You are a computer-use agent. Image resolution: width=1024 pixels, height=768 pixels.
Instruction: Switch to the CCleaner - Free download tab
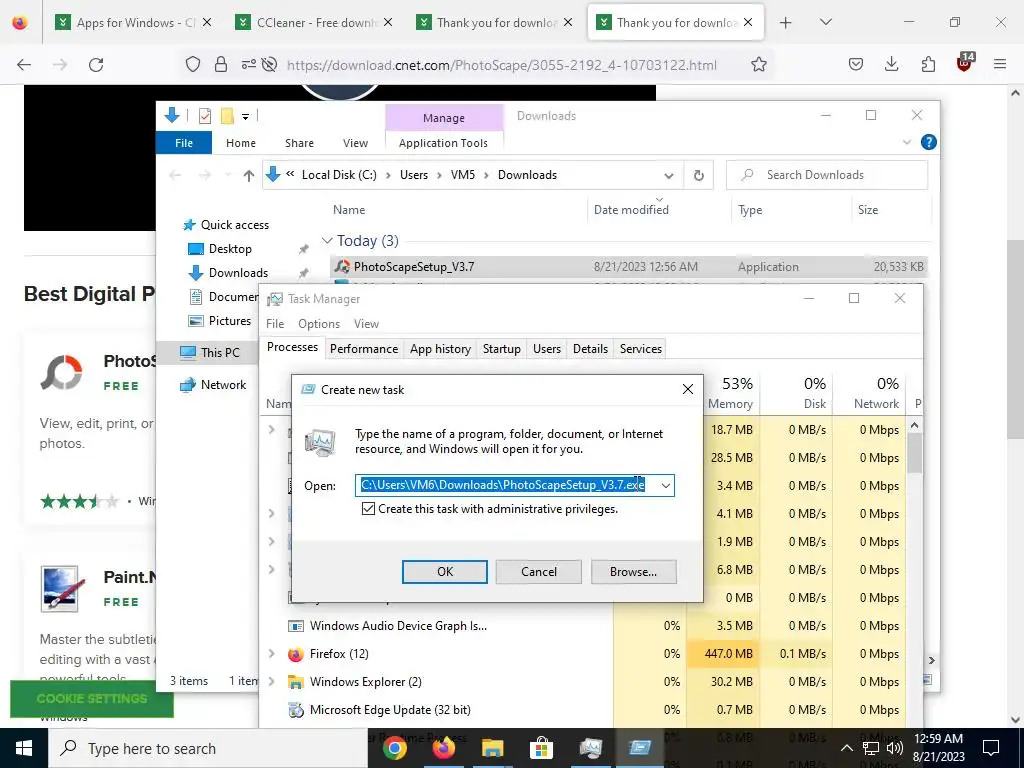[x=316, y=22]
